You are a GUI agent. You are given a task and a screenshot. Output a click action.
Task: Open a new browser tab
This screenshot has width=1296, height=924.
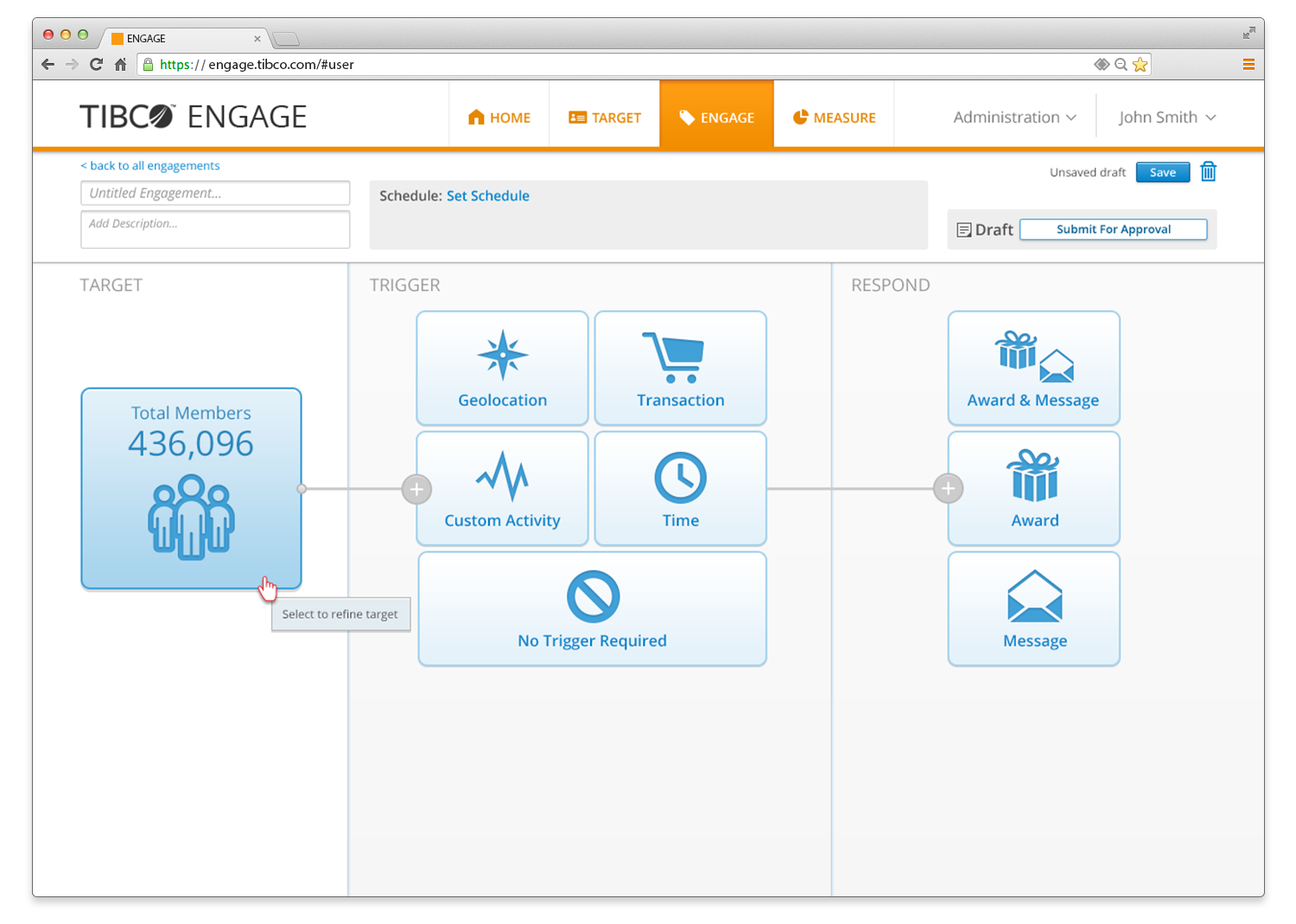pyautogui.click(x=285, y=39)
